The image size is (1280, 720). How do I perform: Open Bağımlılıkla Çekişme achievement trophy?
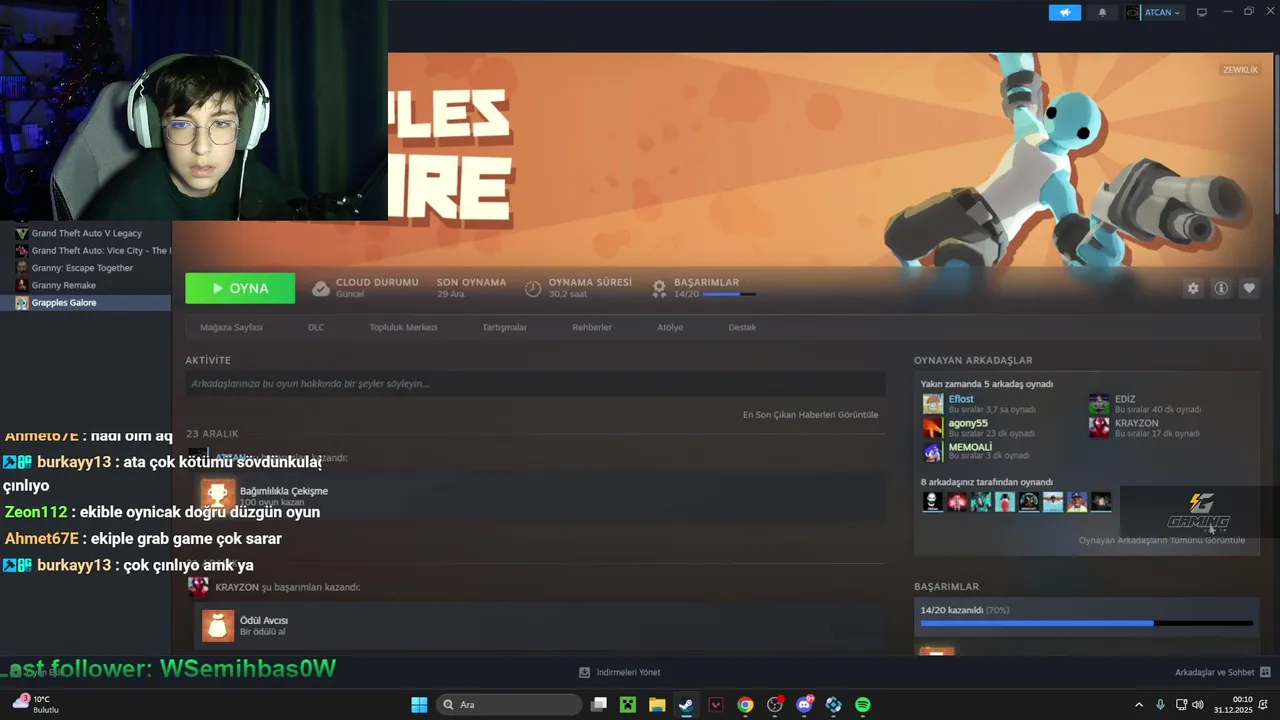218,496
